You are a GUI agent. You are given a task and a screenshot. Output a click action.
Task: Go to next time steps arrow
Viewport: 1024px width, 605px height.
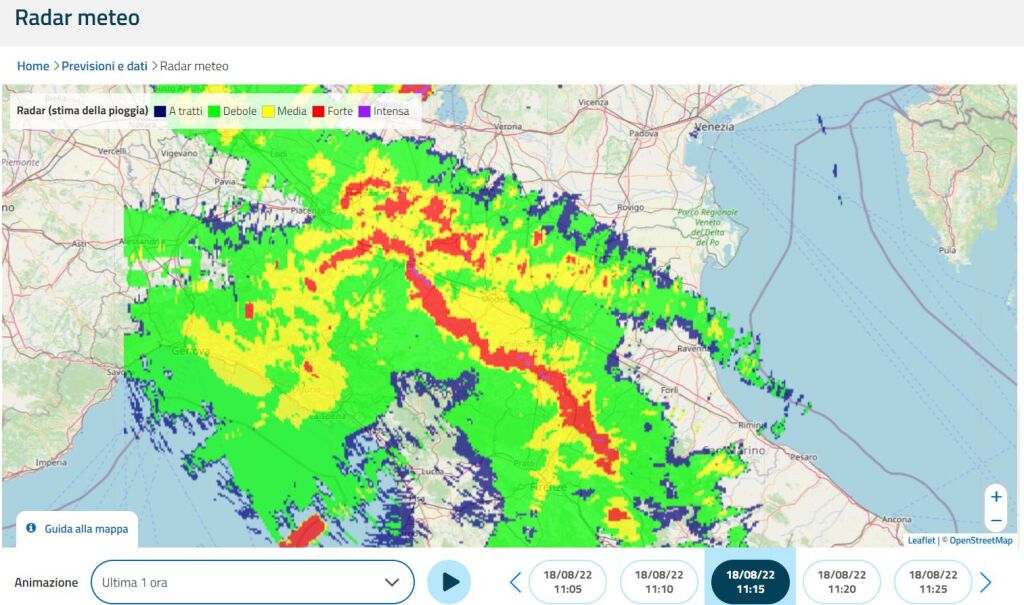pos(985,582)
